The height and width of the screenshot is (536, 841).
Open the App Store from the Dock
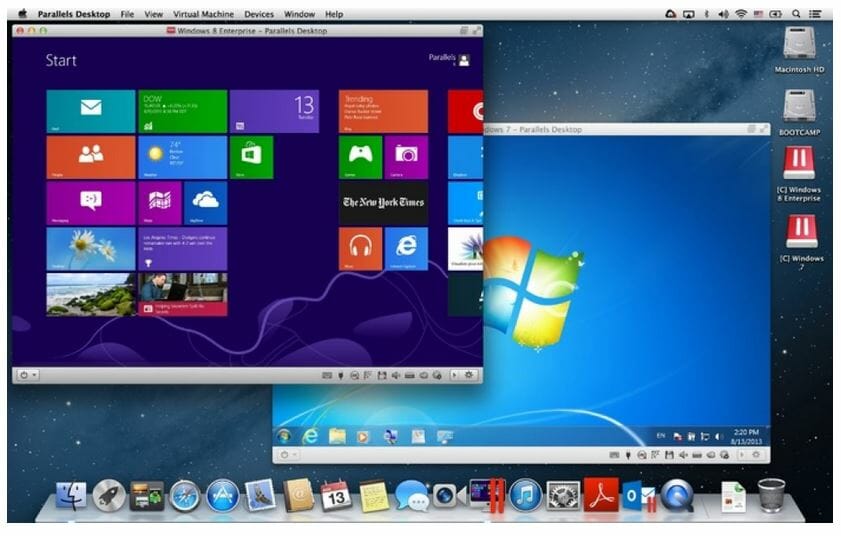[x=223, y=495]
